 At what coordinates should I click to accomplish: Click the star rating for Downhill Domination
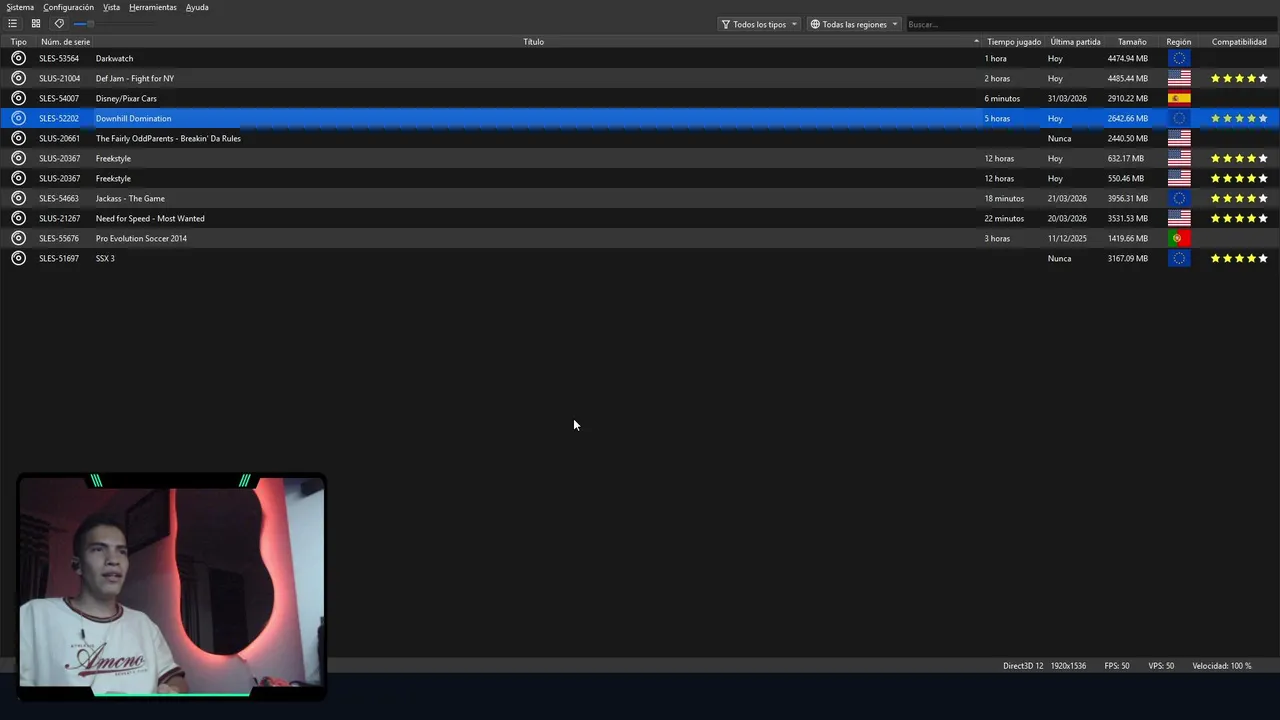point(1239,118)
